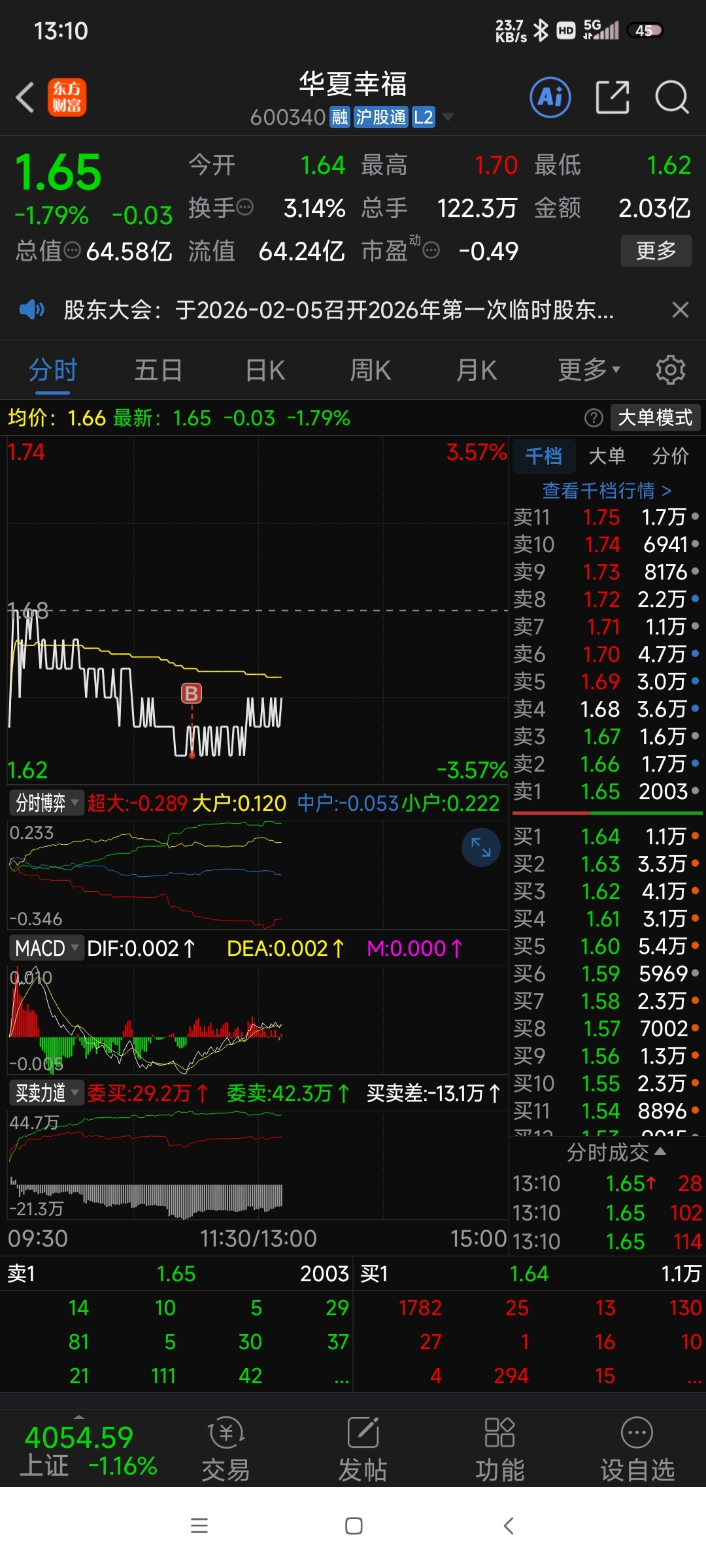Tap the 卖11 1.75 order book row
Screen dimensions: 706x1568
click(607, 517)
